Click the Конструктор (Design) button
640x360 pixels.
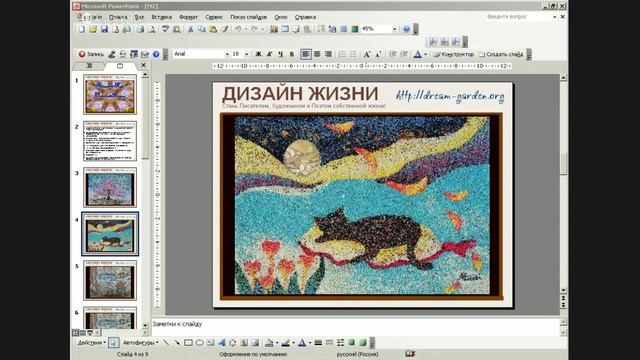coord(453,54)
